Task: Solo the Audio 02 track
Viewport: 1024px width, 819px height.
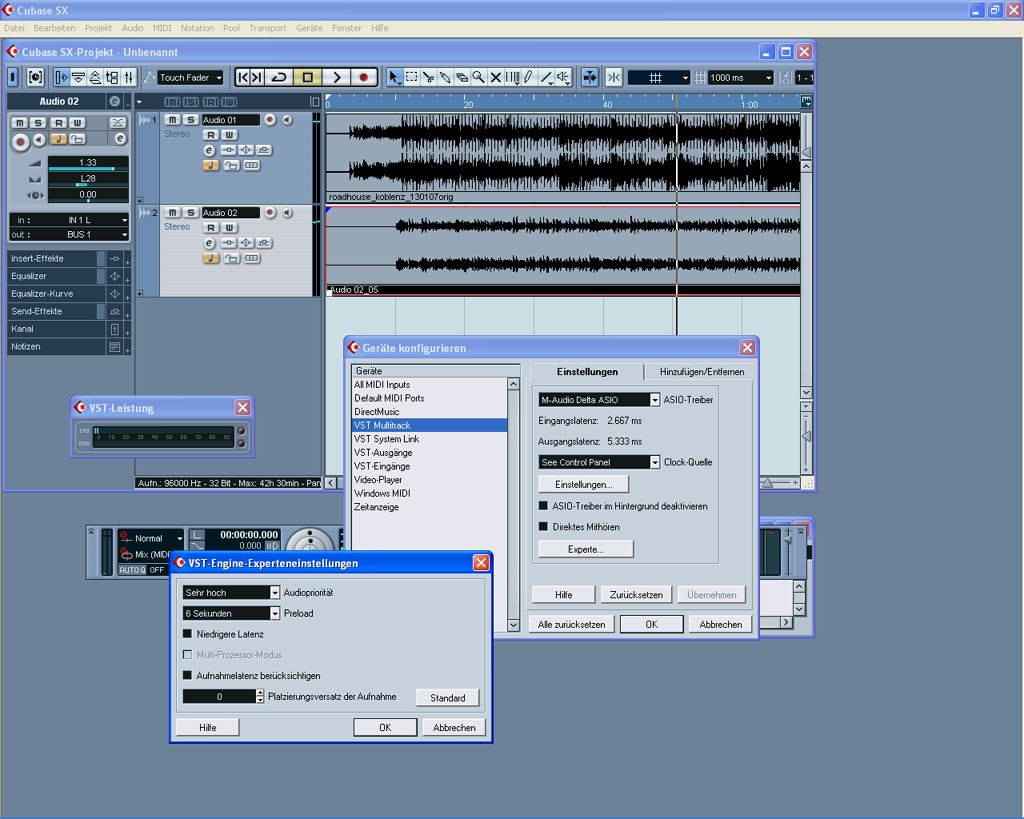Action: pyautogui.click(x=189, y=213)
